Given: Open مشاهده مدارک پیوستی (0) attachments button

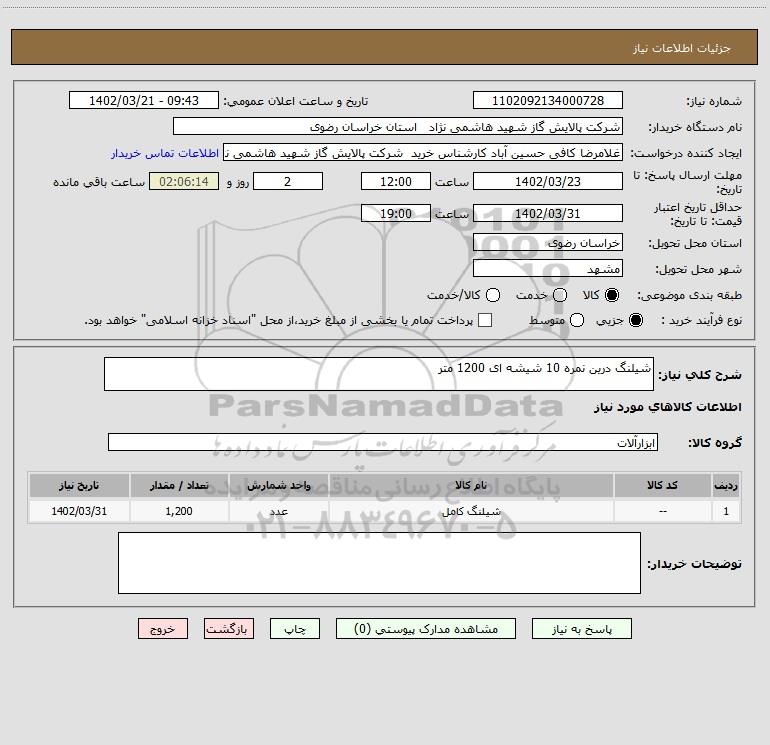Looking at the screenshot, I should click(x=426, y=629).
